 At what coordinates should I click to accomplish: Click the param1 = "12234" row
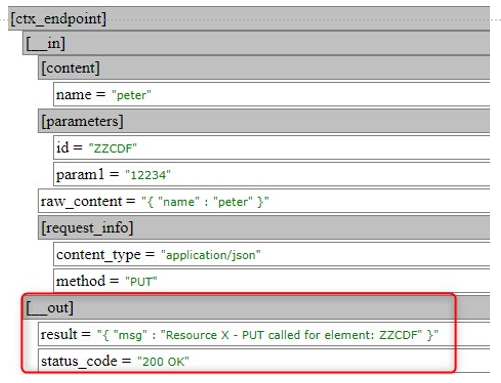click(x=271, y=174)
